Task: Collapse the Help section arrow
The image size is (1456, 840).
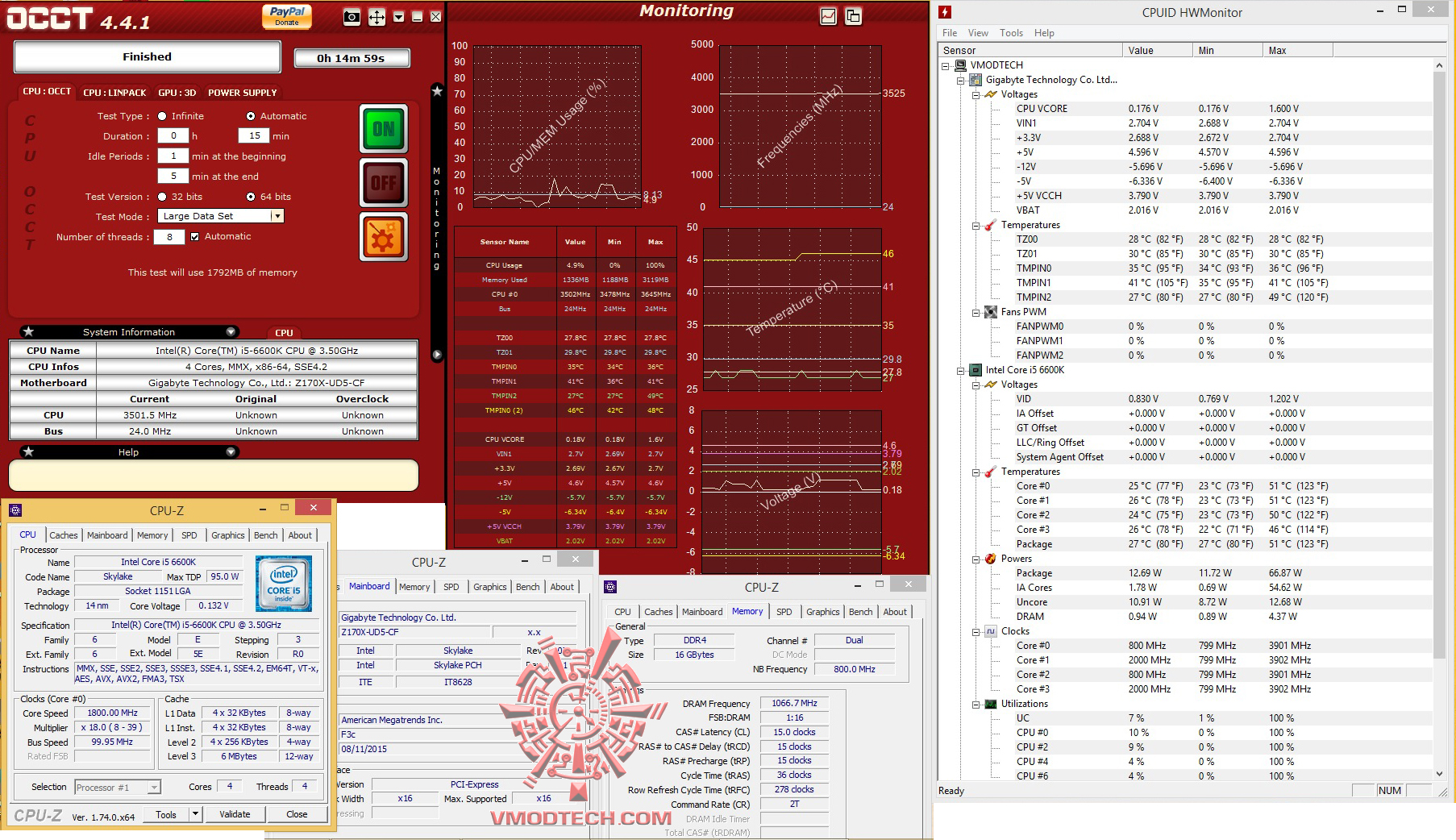Action: coord(231,451)
